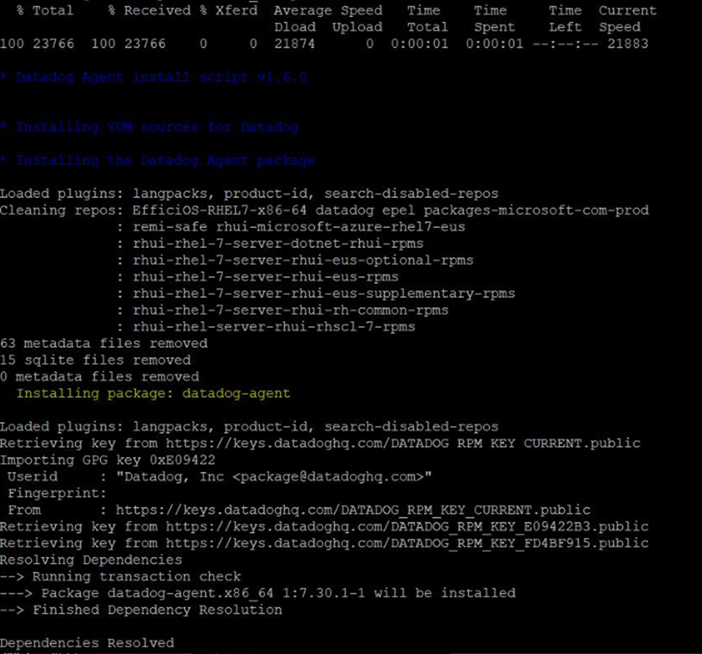Click 'Cleaning repos: EfficiOS-RHEL7-x86-64' line
Image resolution: width=702 pixels, height=654 pixels.
coord(324,210)
